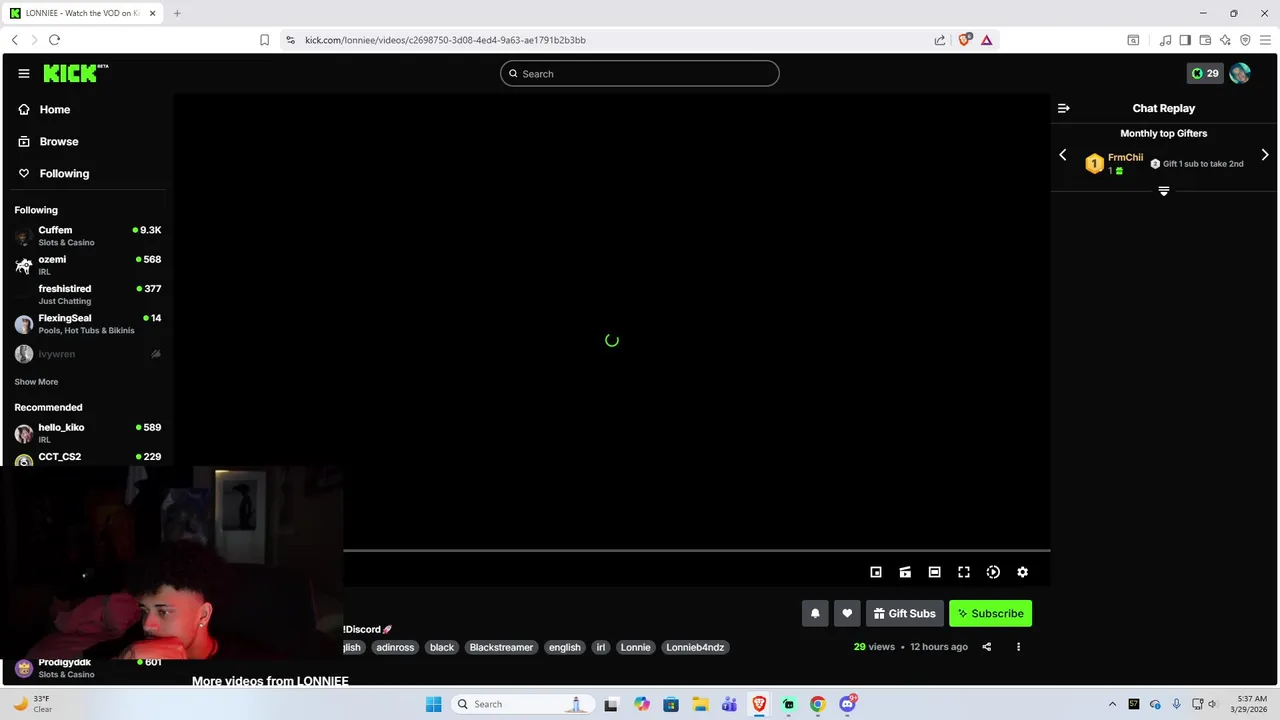
Task: Open the three-dot more options menu
Action: click(1018, 647)
